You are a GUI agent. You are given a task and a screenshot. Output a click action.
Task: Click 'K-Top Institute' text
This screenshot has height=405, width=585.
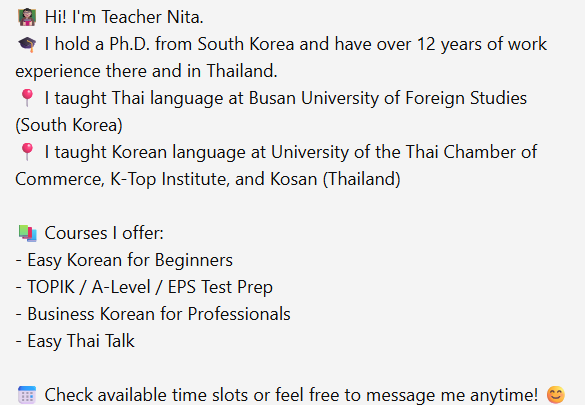(170, 179)
